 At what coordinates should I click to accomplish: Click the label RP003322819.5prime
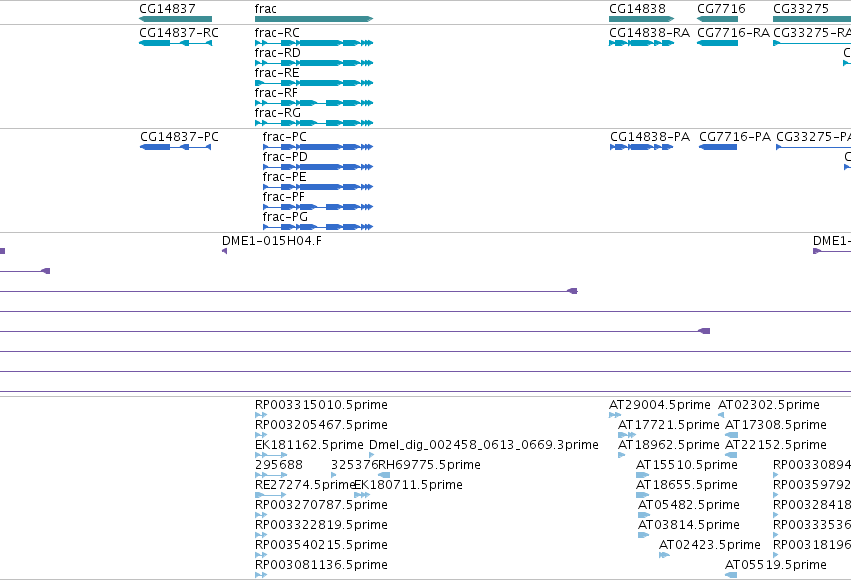click(x=321, y=525)
